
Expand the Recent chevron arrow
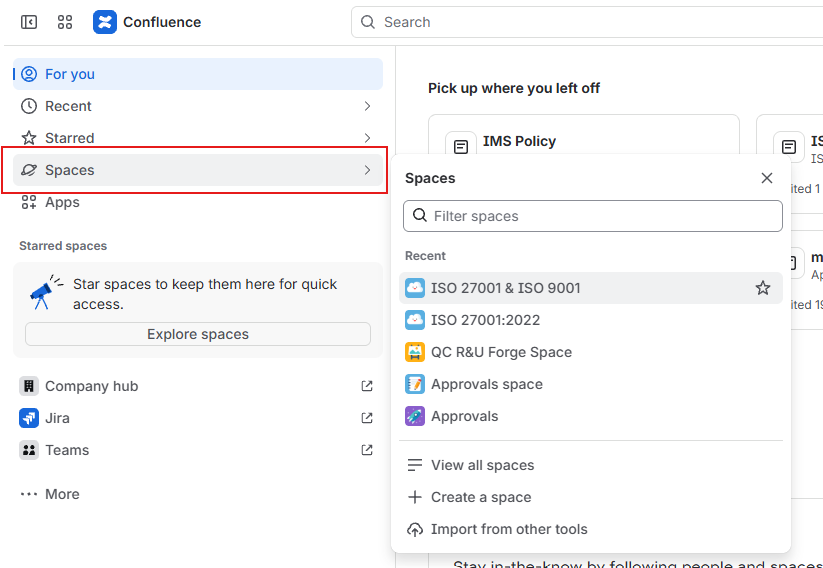(x=367, y=106)
